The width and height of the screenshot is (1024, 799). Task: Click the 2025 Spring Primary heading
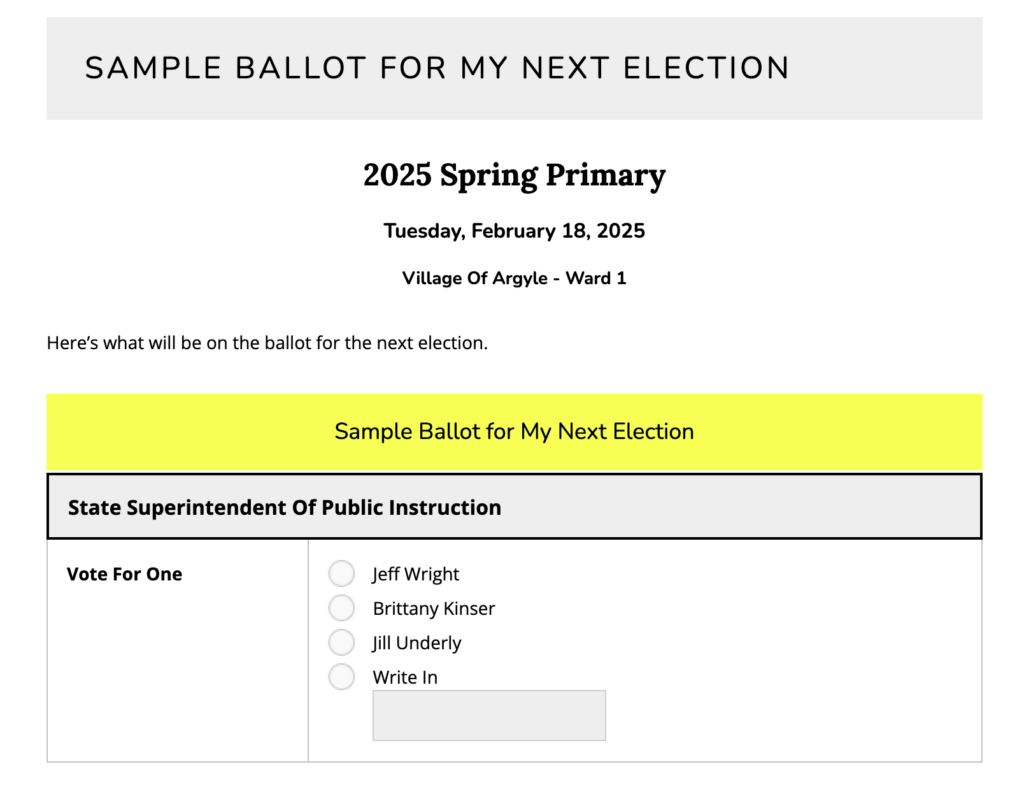(514, 175)
